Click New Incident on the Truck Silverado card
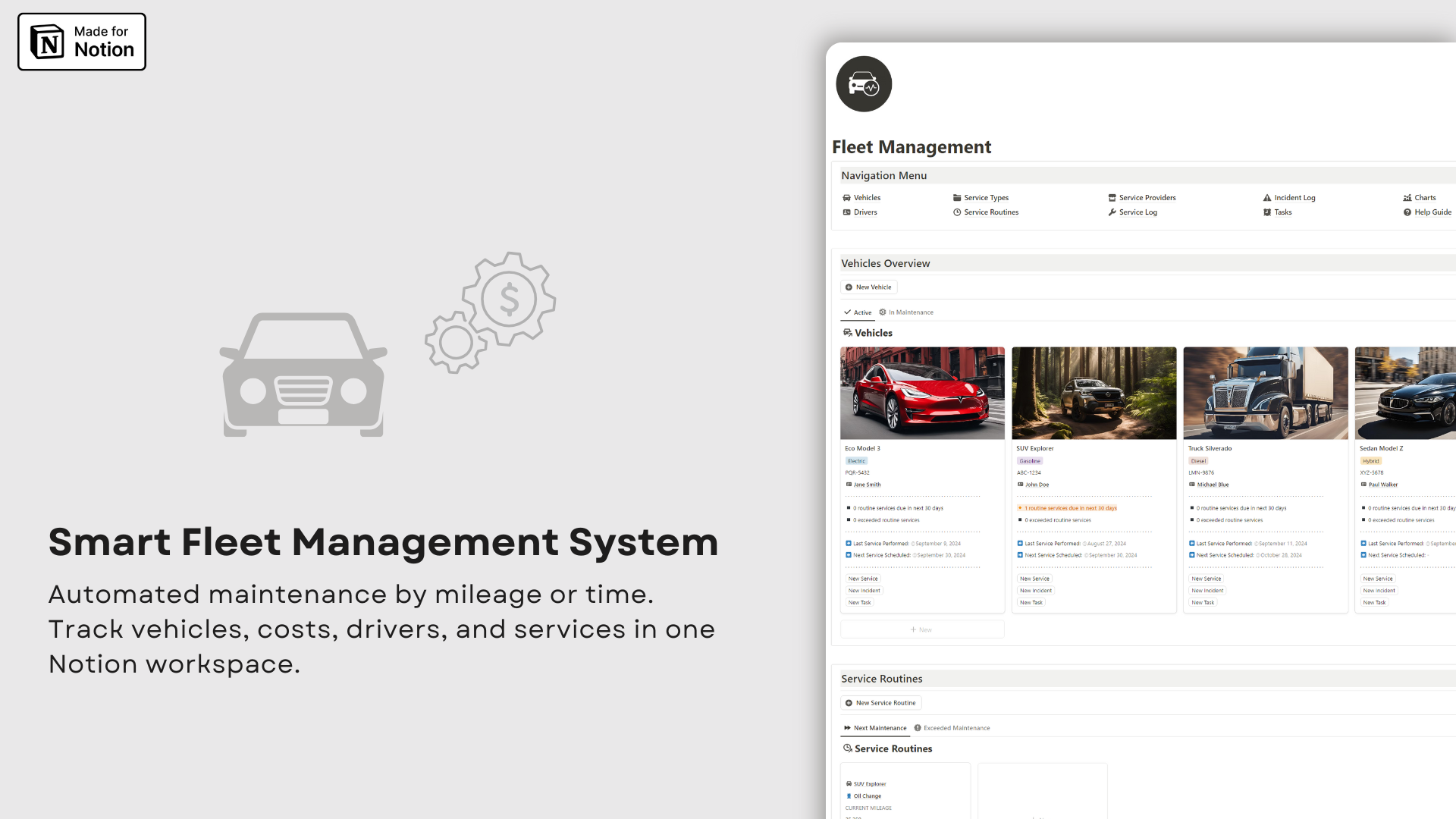 coord(1207,590)
